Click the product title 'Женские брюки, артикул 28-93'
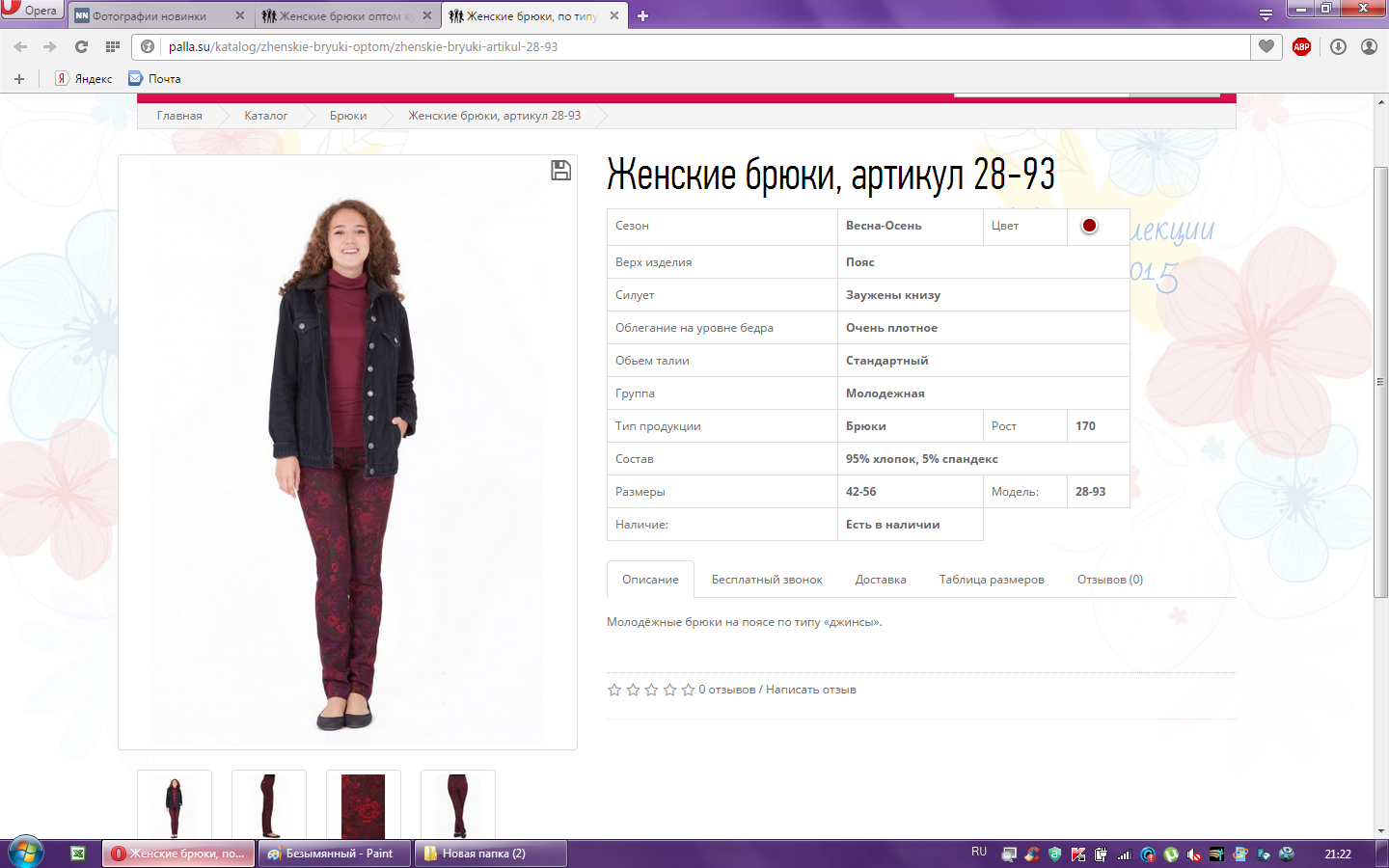Image resolution: width=1389 pixels, height=868 pixels. click(x=831, y=175)
